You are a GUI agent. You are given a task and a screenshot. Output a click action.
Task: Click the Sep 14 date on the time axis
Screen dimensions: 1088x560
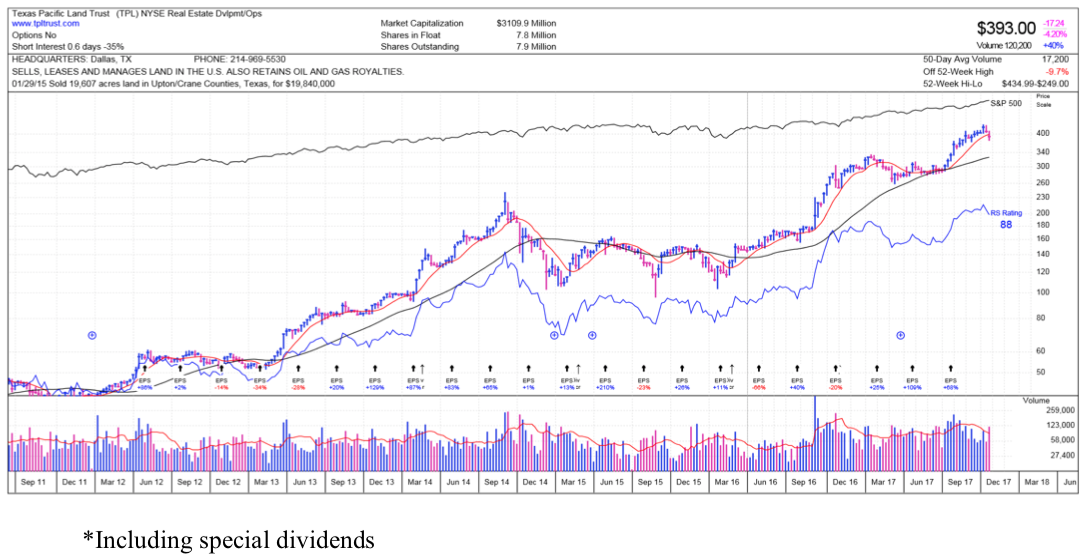point(494,482)
